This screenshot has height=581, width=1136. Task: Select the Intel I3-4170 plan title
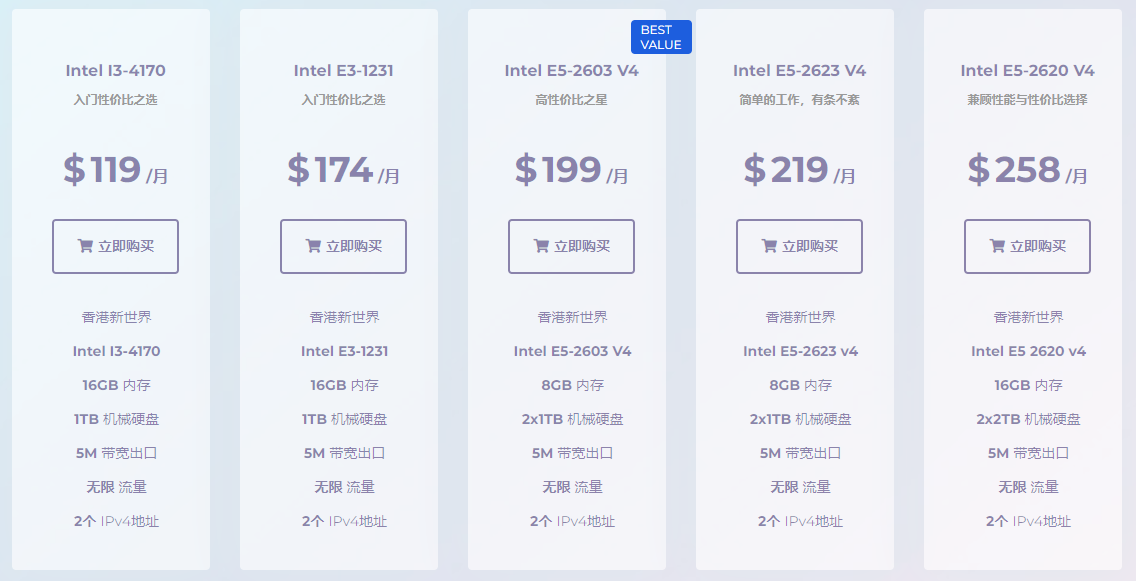pos(115,70)
